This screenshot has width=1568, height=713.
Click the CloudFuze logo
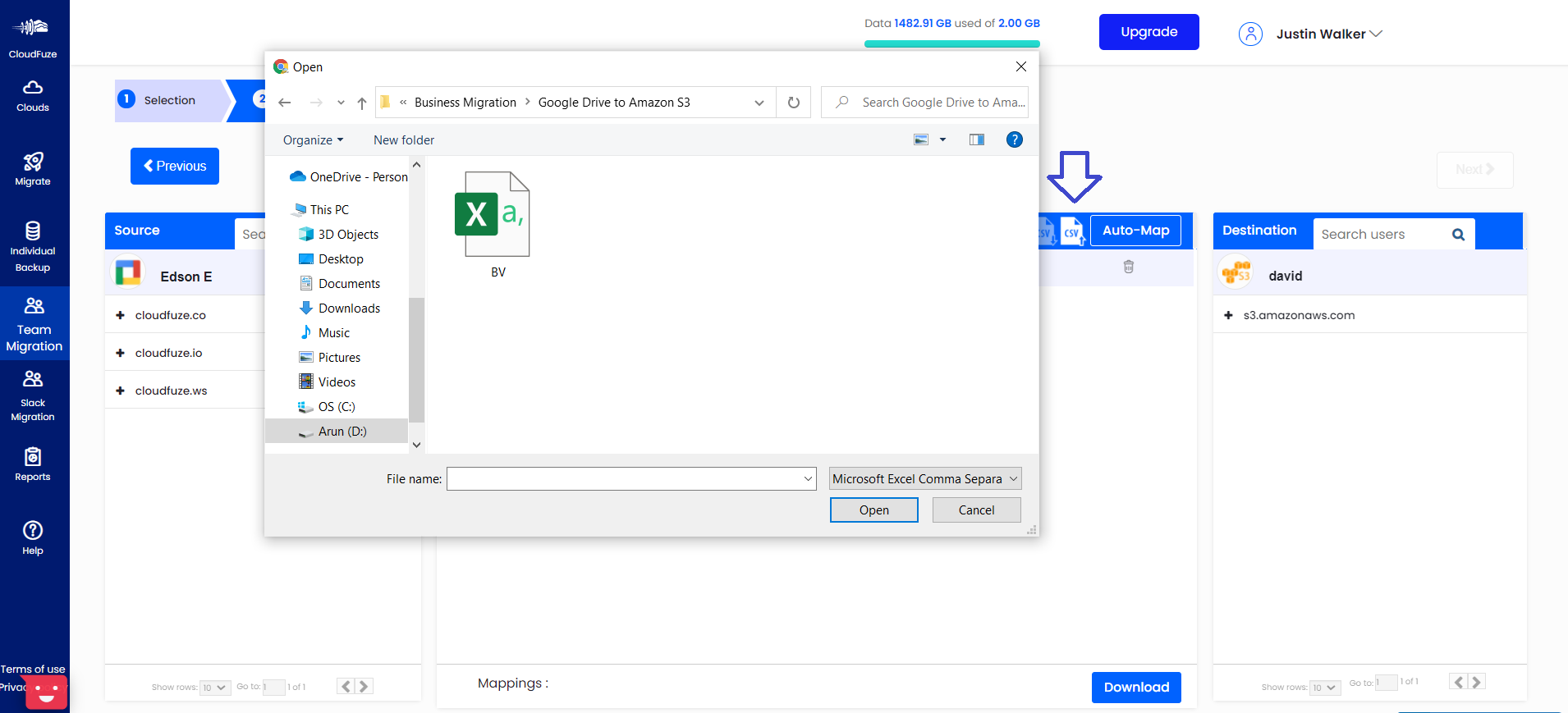pos(33,38)
